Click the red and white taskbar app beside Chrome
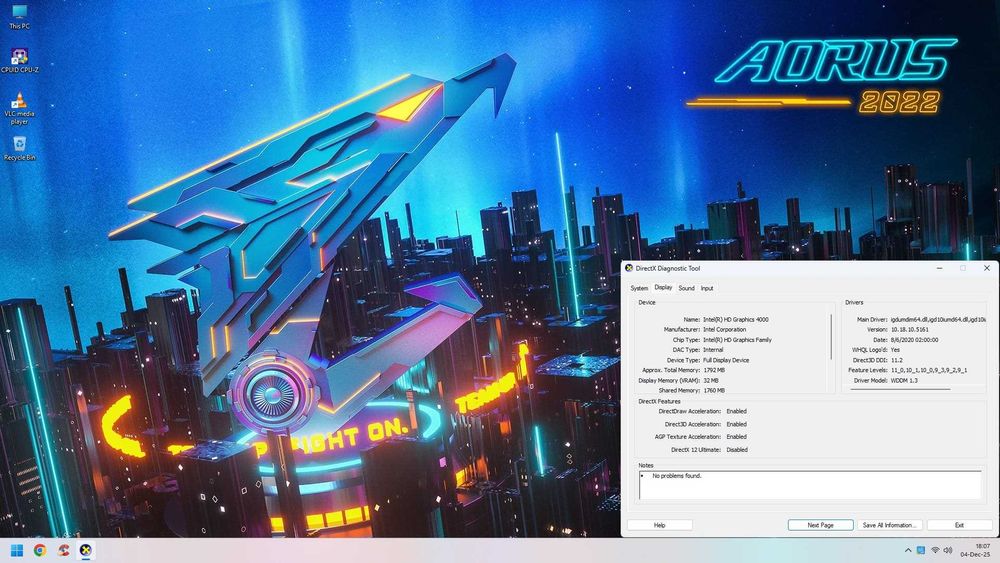Viewport: 1000px width, 563px height. tap(62, 550)
